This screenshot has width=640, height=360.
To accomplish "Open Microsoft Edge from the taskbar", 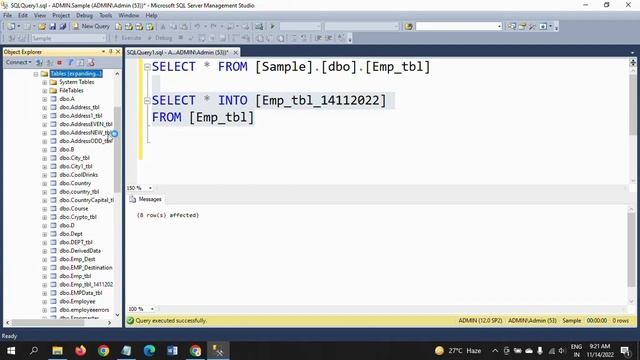I will tap(149, 351).
